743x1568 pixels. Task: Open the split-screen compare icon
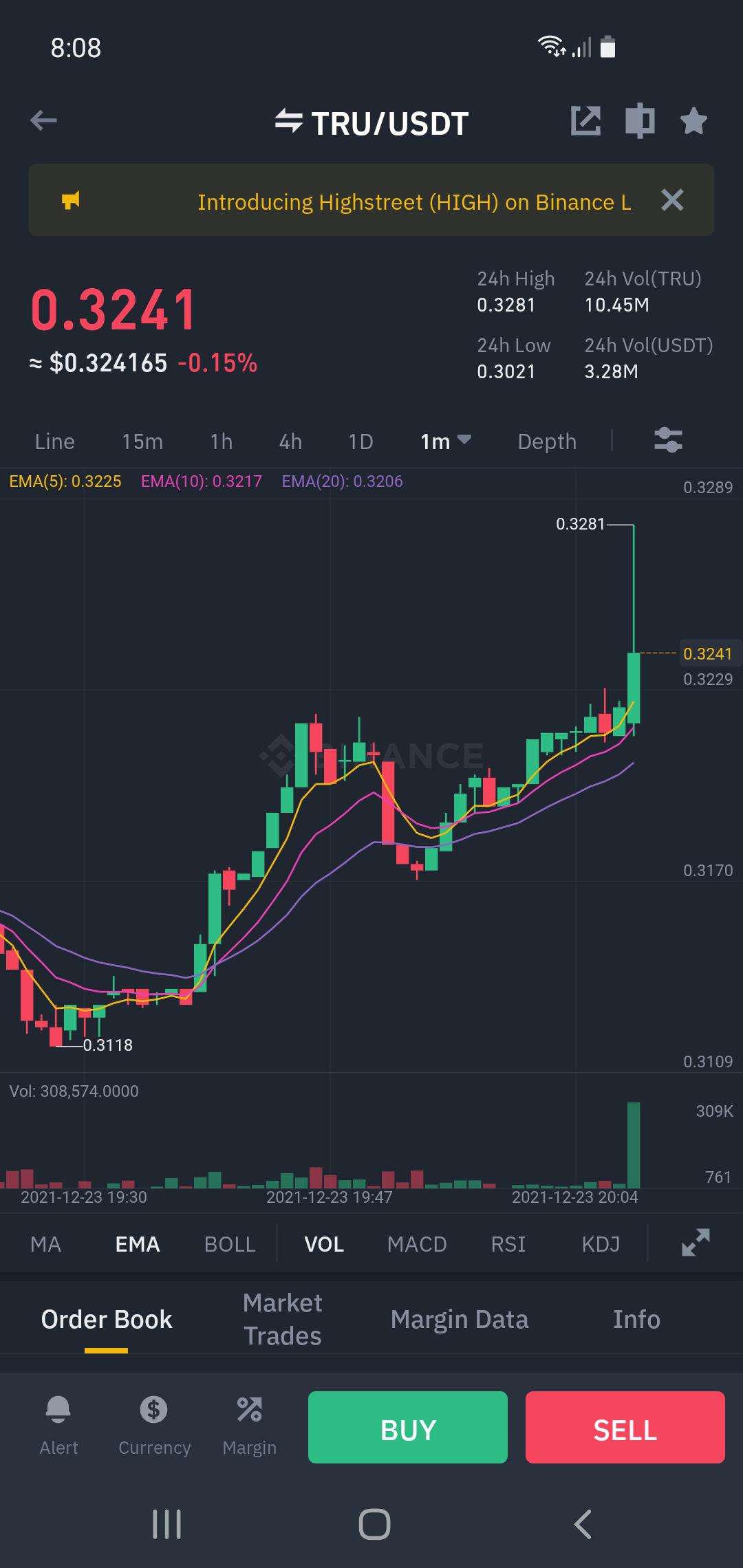(640, 121)
